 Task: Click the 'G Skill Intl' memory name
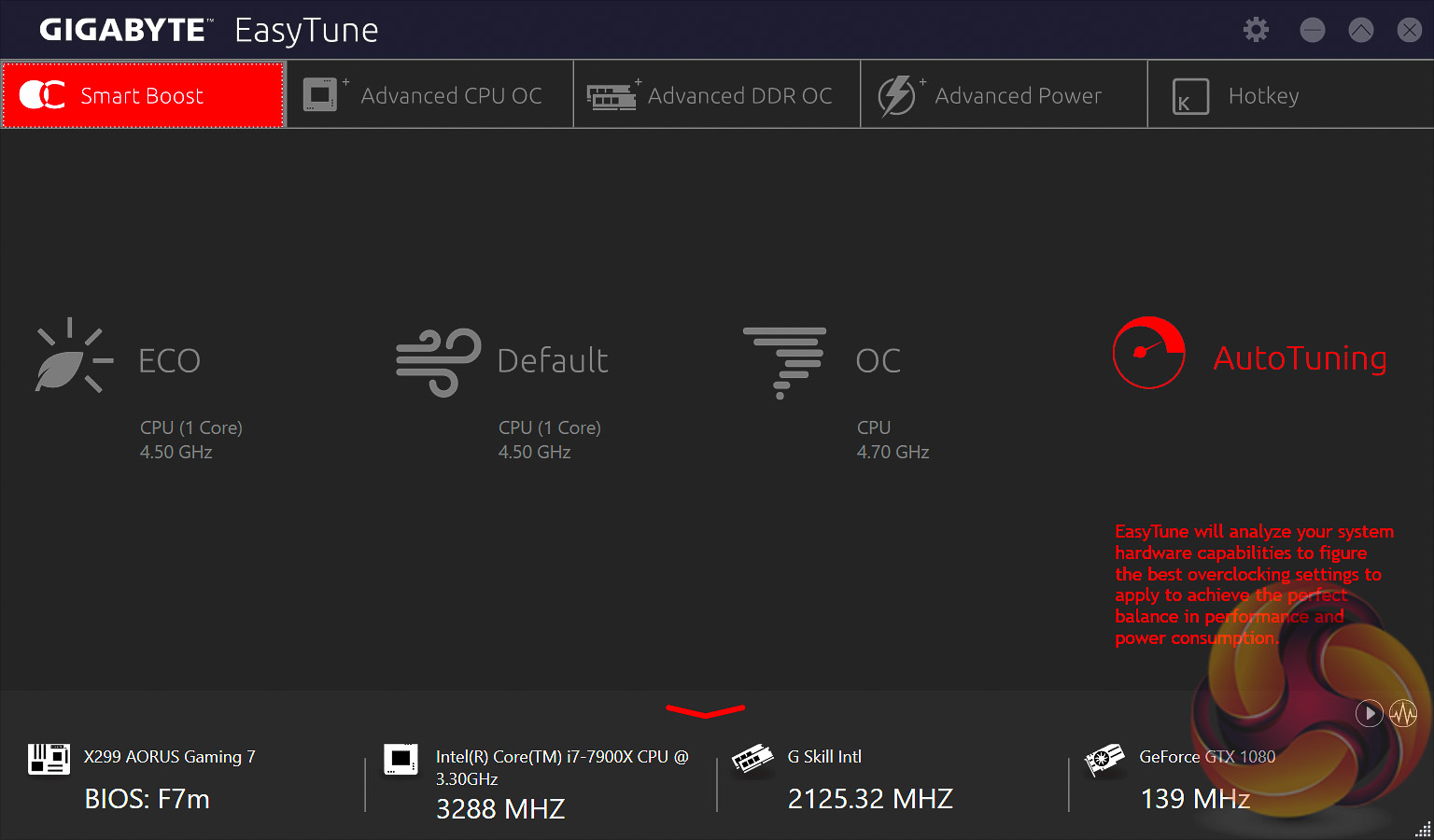[824, 757]
